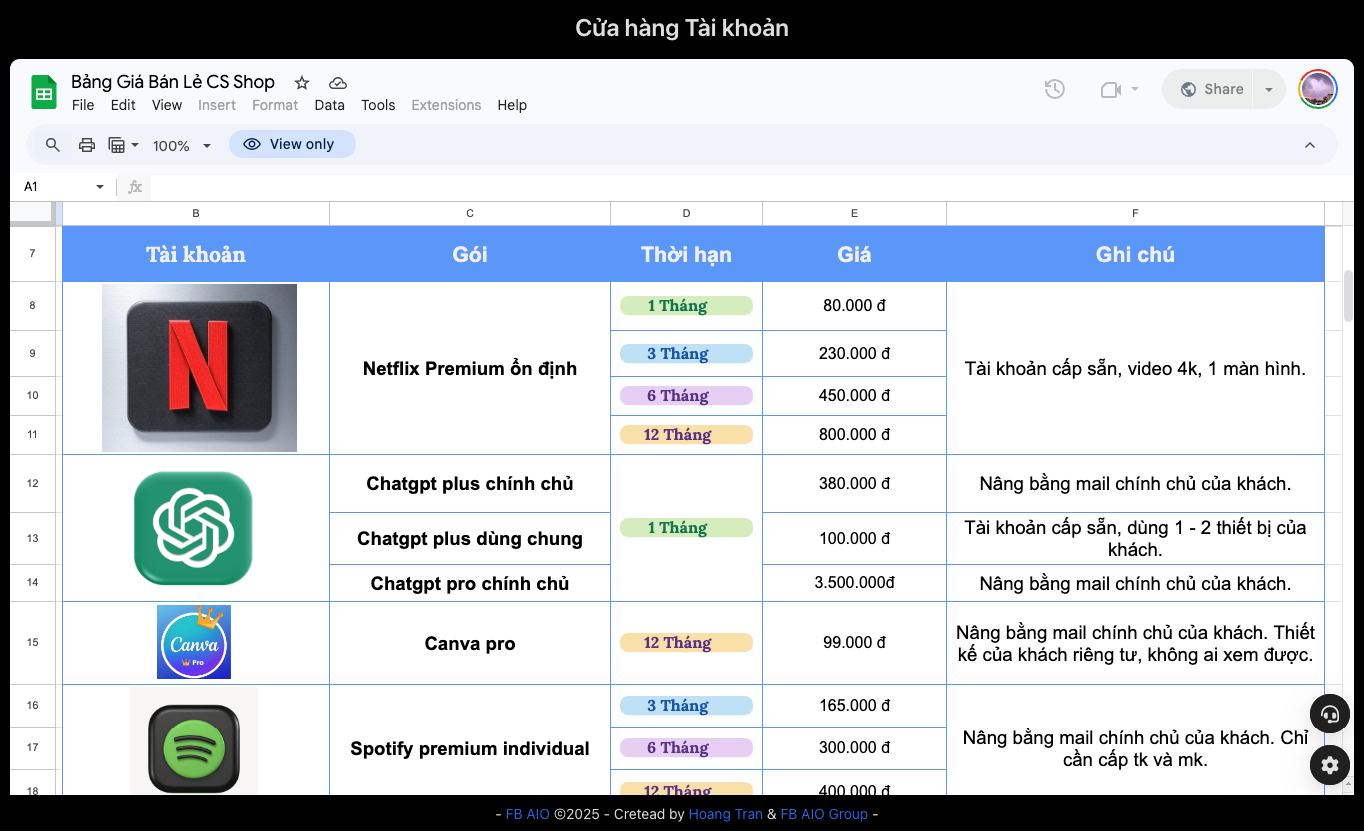
Task: Open version history clock icon
Action: click(x=1054, y=89)
